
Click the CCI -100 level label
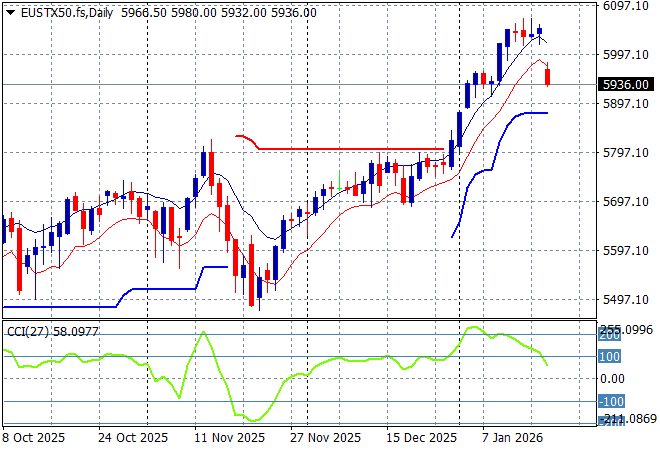click(612, 401)
